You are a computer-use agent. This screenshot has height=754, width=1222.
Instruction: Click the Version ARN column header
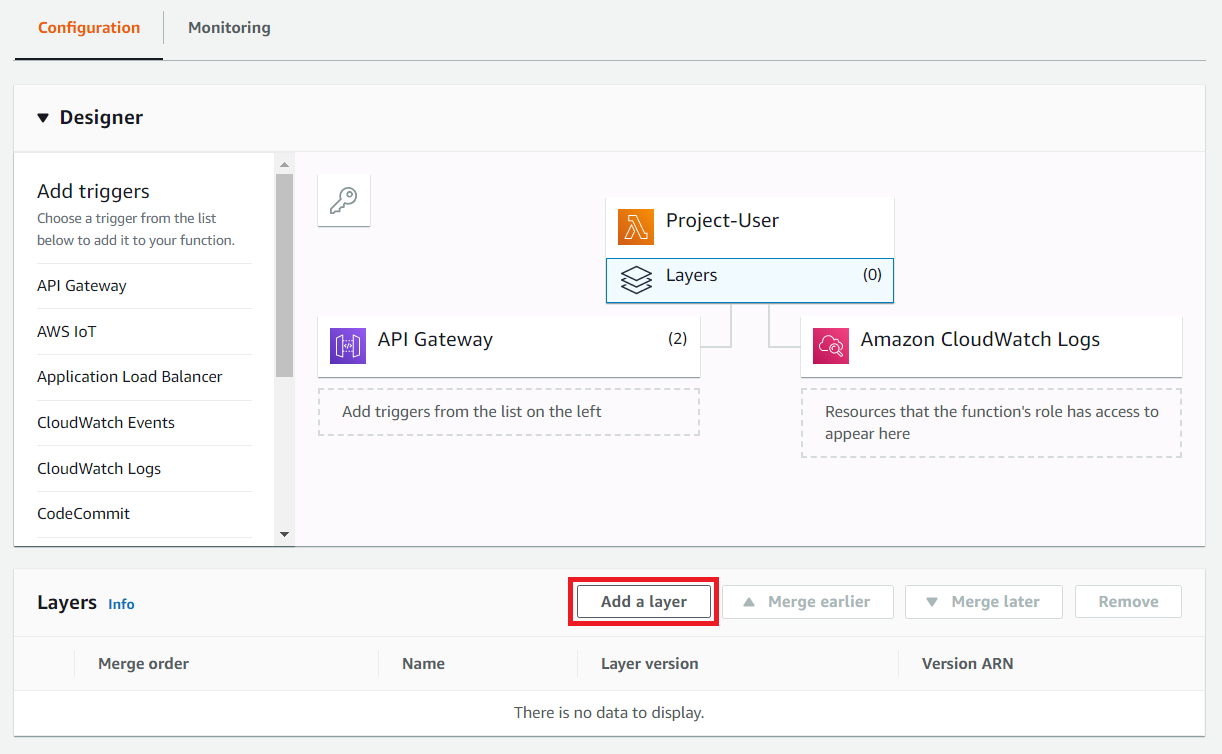coord(968,664)
